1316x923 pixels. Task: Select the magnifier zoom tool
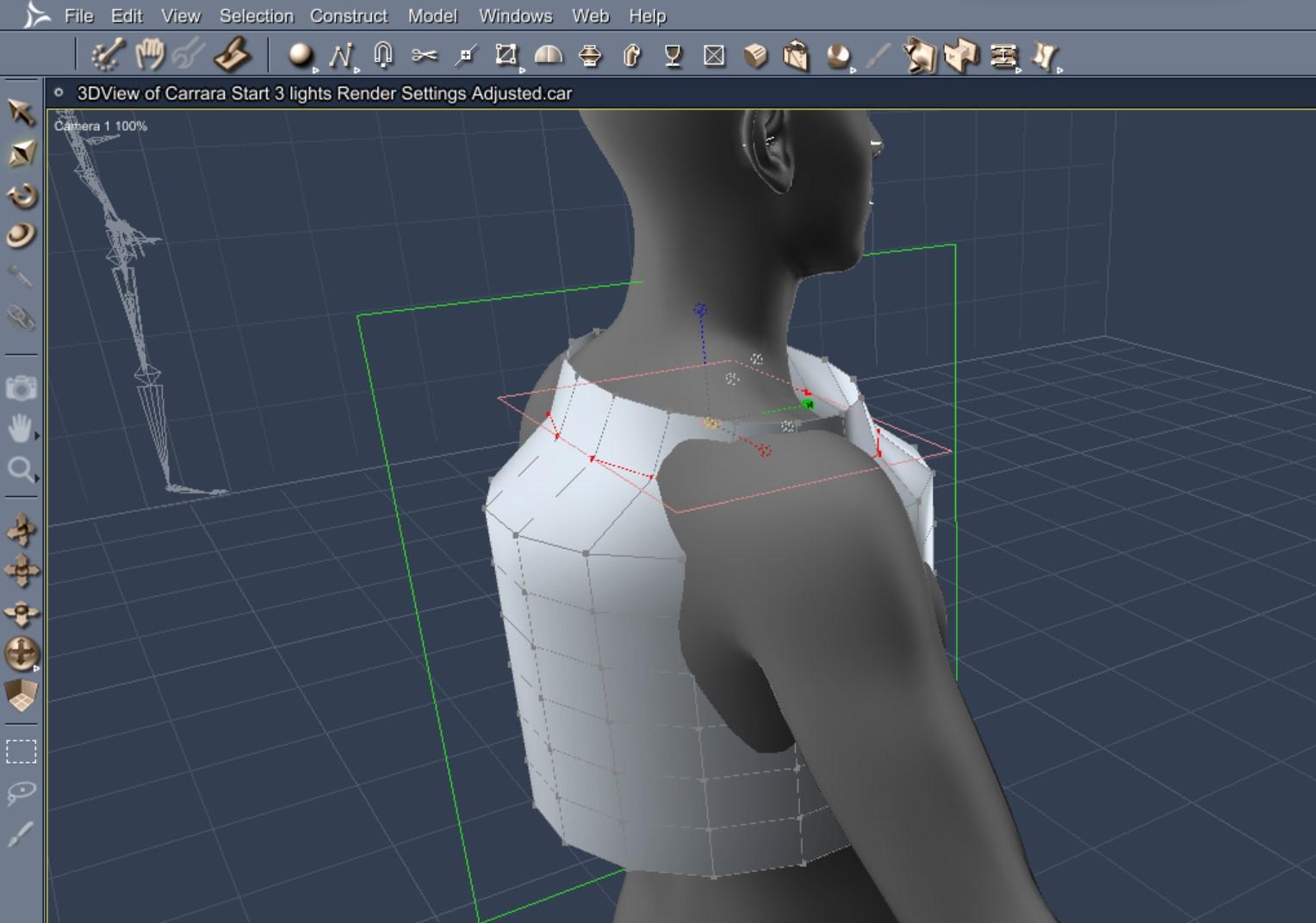pos(21,469)
